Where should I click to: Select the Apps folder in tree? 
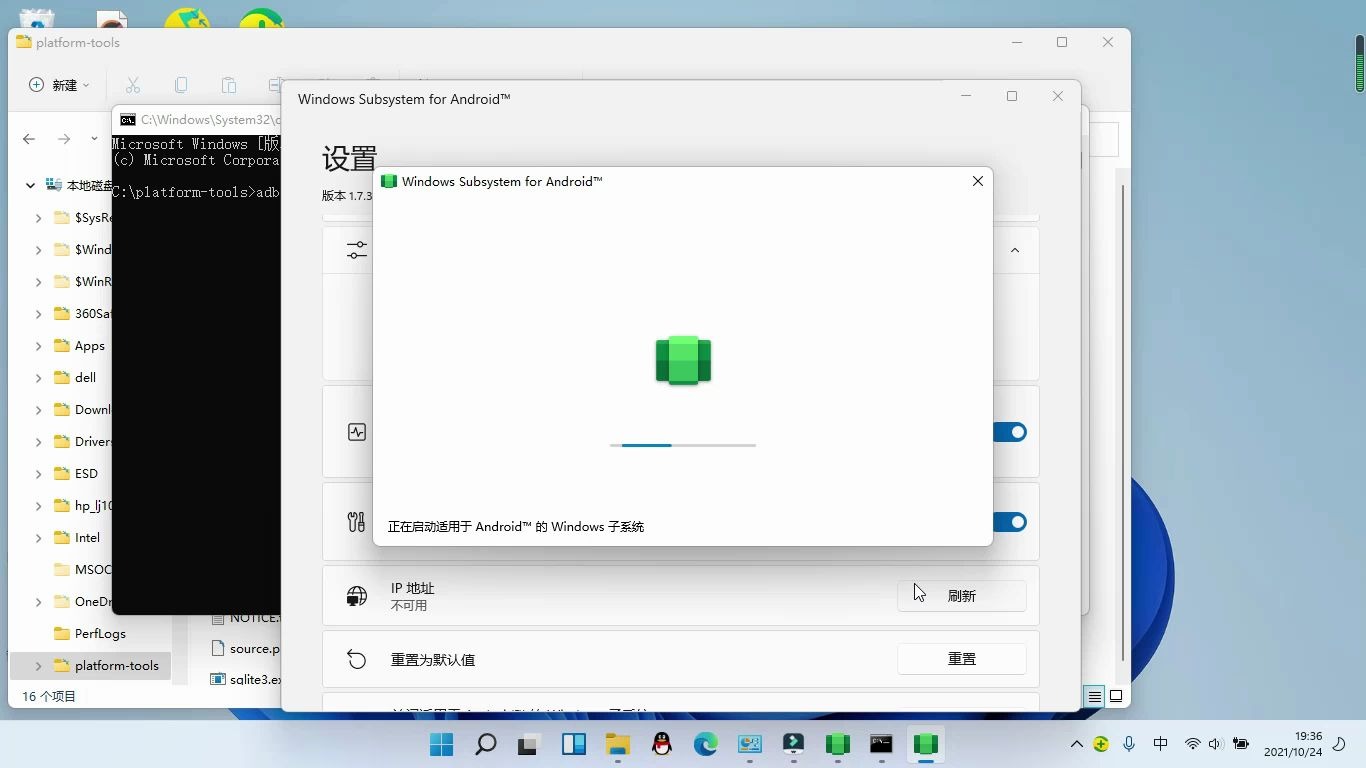pyautogui.click(x=79, y=345)
